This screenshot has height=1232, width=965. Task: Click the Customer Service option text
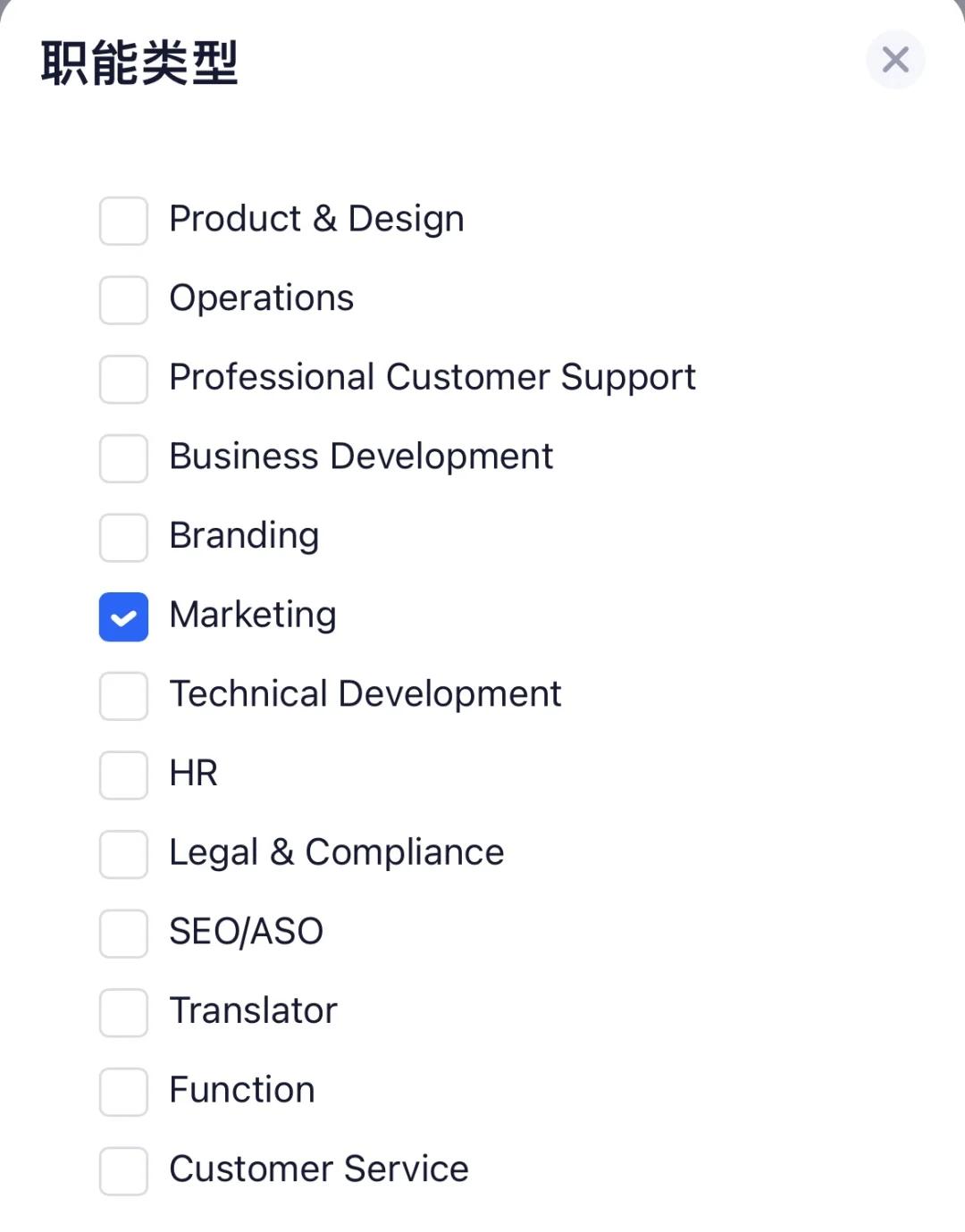coord(318,1169)
